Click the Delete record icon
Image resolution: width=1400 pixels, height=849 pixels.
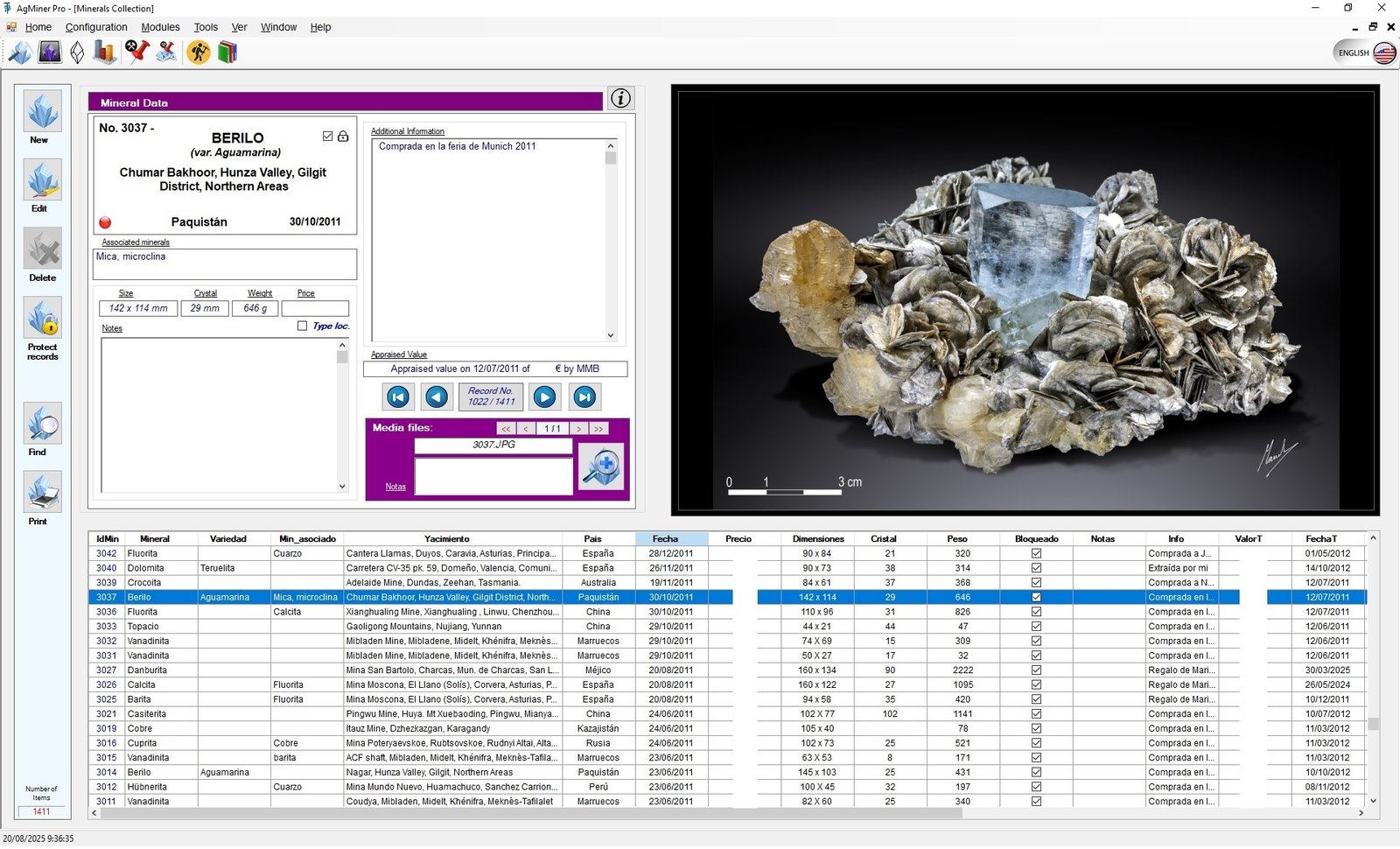[42, 249]
